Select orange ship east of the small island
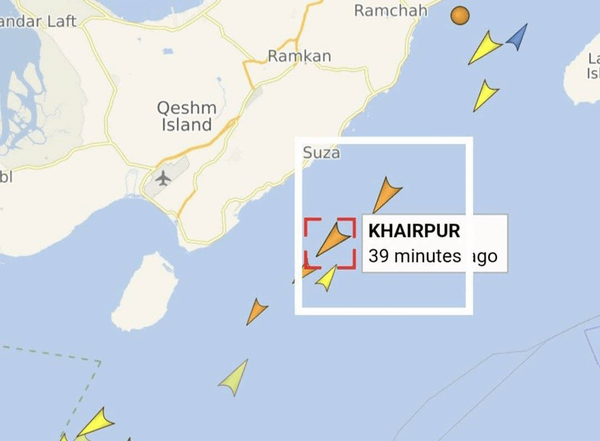This screenshot has height=441, width=600. click(x=256, y=311)
